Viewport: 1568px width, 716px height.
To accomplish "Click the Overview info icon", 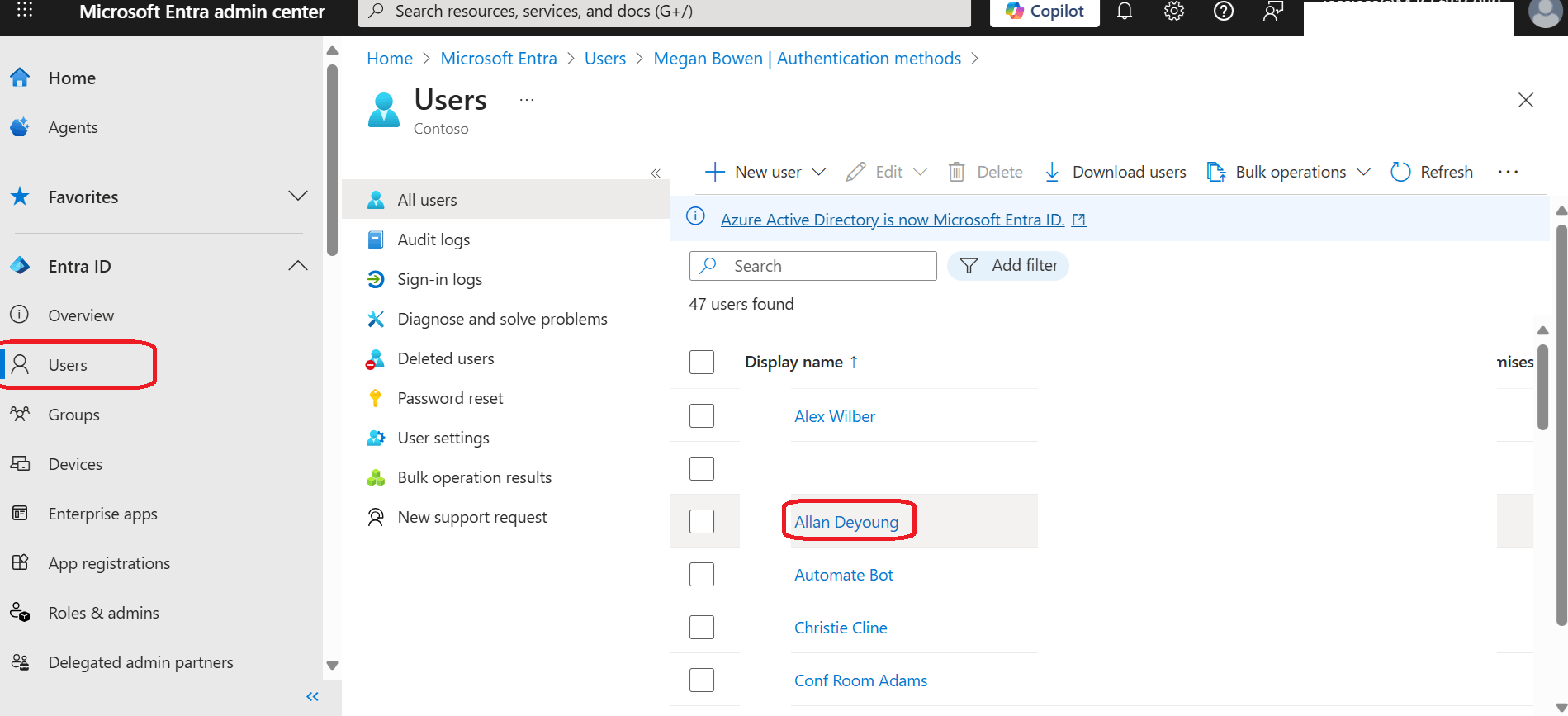I will click(x=20, y=315).
